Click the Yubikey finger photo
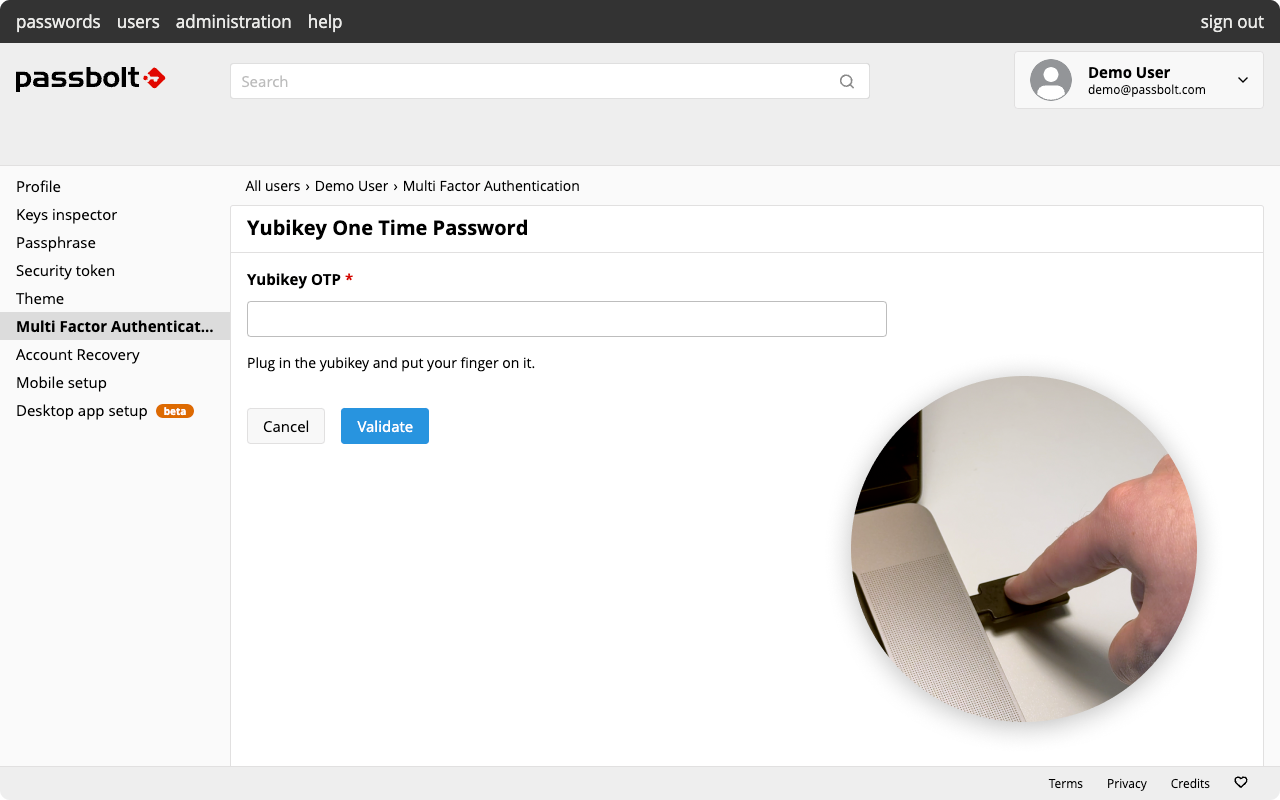Viewport: 1280px width, 800px height. click(x=1024, y=549)
